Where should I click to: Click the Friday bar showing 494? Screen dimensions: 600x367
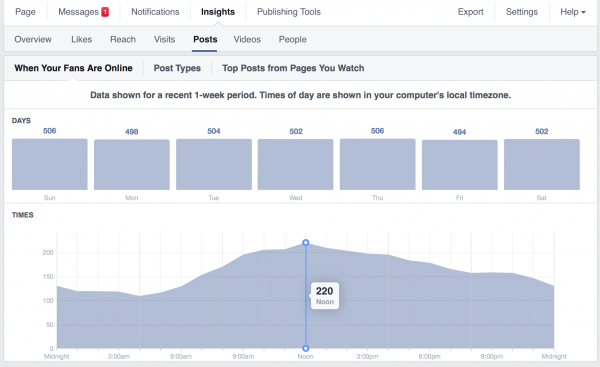(460, 165)
